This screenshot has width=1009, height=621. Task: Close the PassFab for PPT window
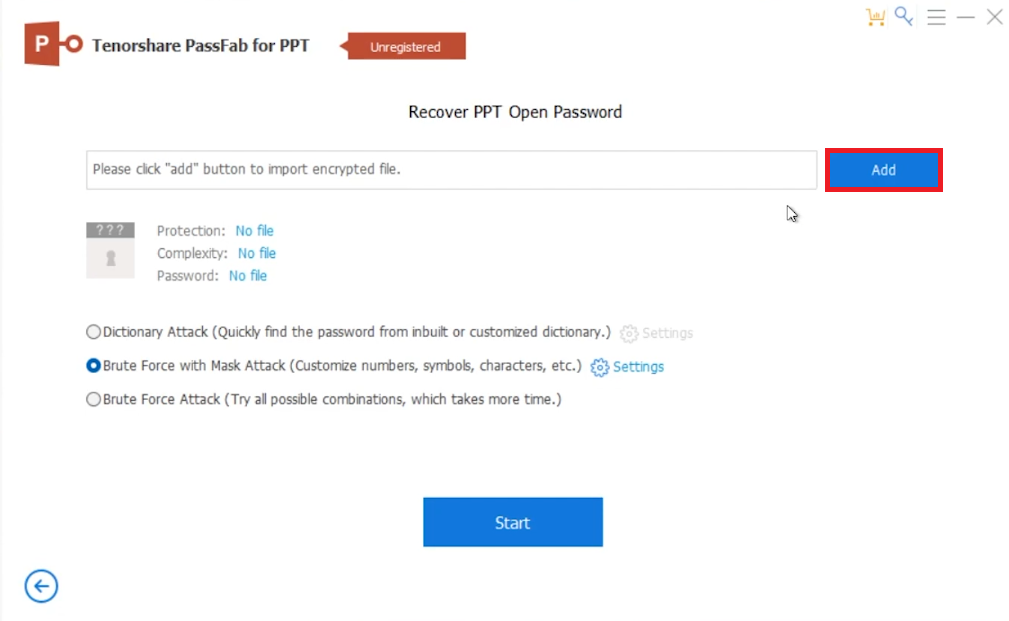[x=994, y=17]
